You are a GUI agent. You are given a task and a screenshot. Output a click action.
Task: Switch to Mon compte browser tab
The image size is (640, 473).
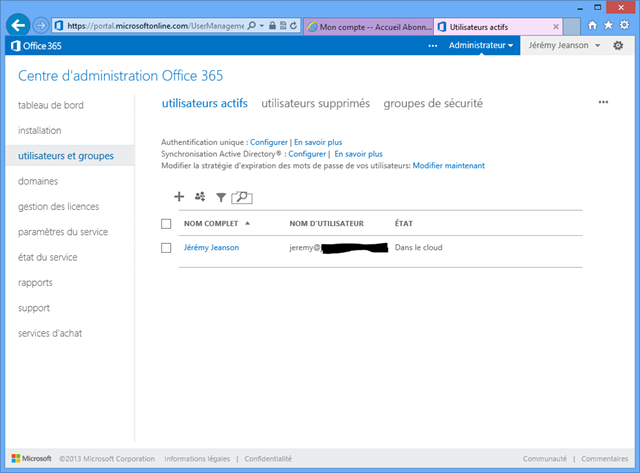369,27
